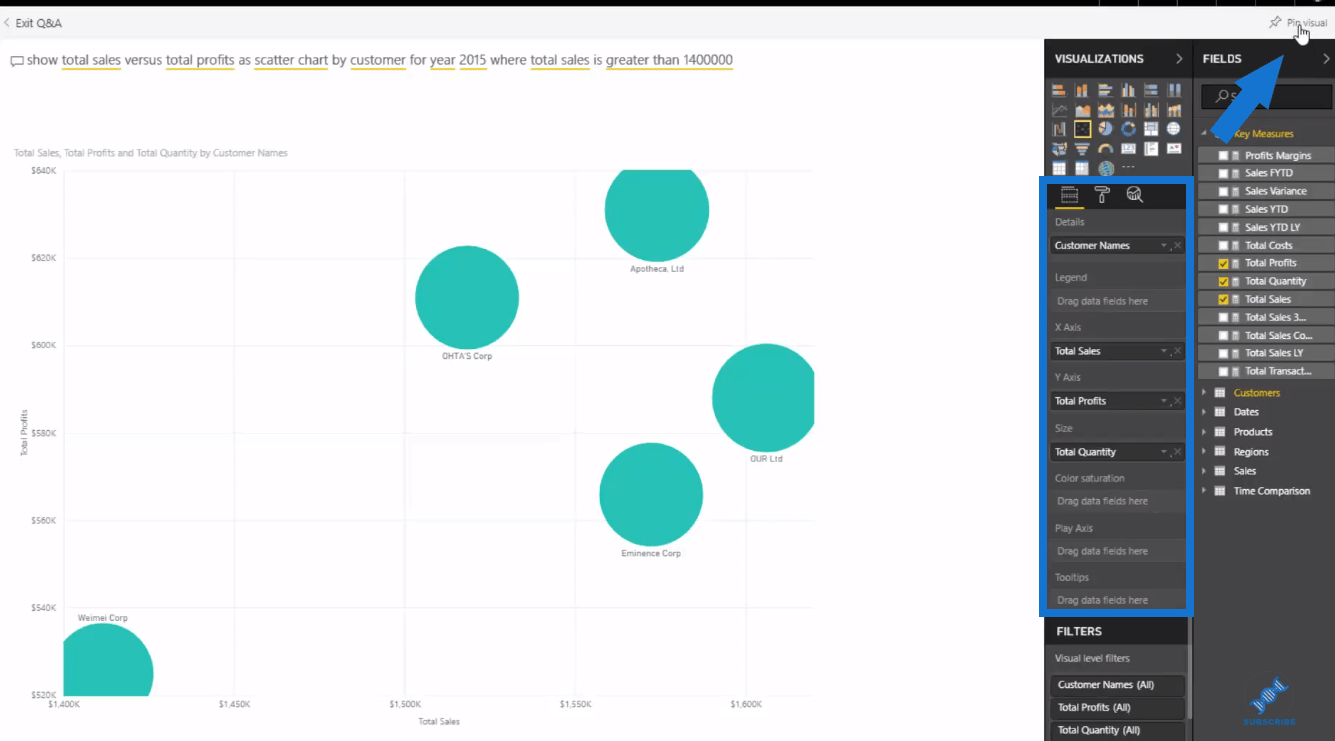Screen dimensions: 1335x741
Task: Check the Profits Margins measure
Action: click(x=1224, y=156)
